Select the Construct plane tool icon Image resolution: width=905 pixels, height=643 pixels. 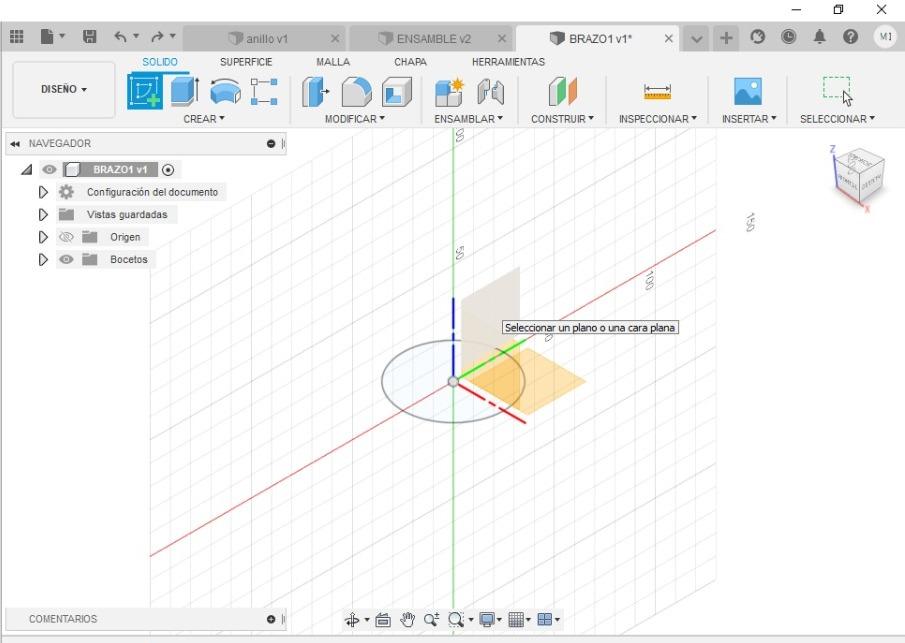563,91
